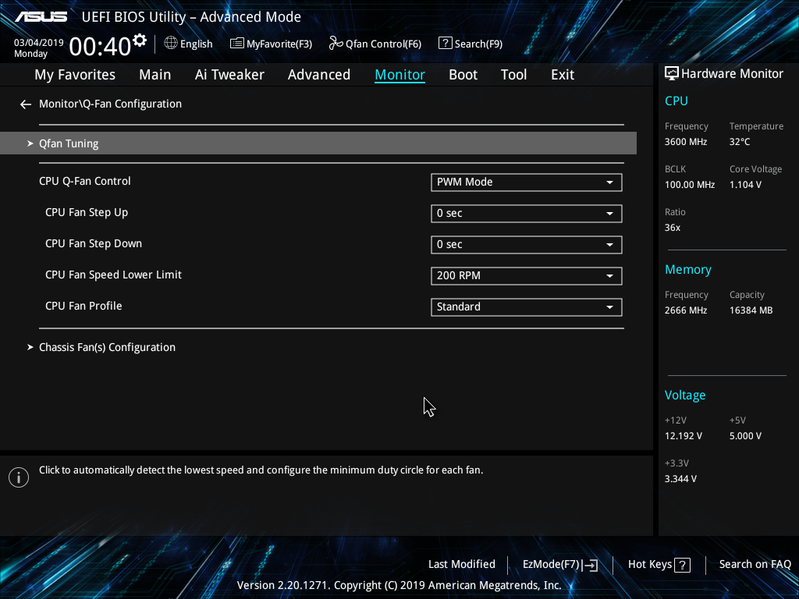Click the Search on FAQ link
The width and height of the screenshot is (799, 599).
tap(755, 564)
